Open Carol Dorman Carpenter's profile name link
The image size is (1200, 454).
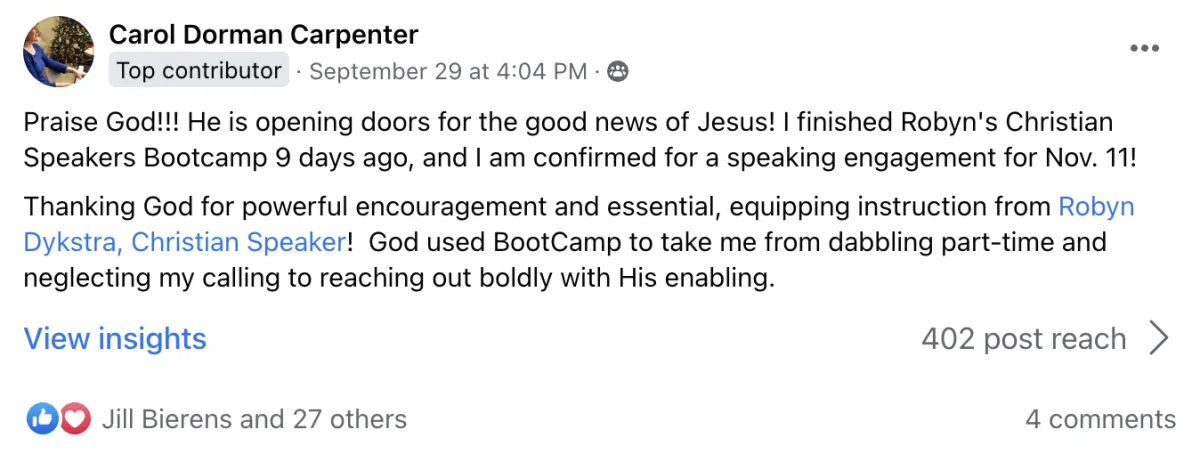pos(263,35)
